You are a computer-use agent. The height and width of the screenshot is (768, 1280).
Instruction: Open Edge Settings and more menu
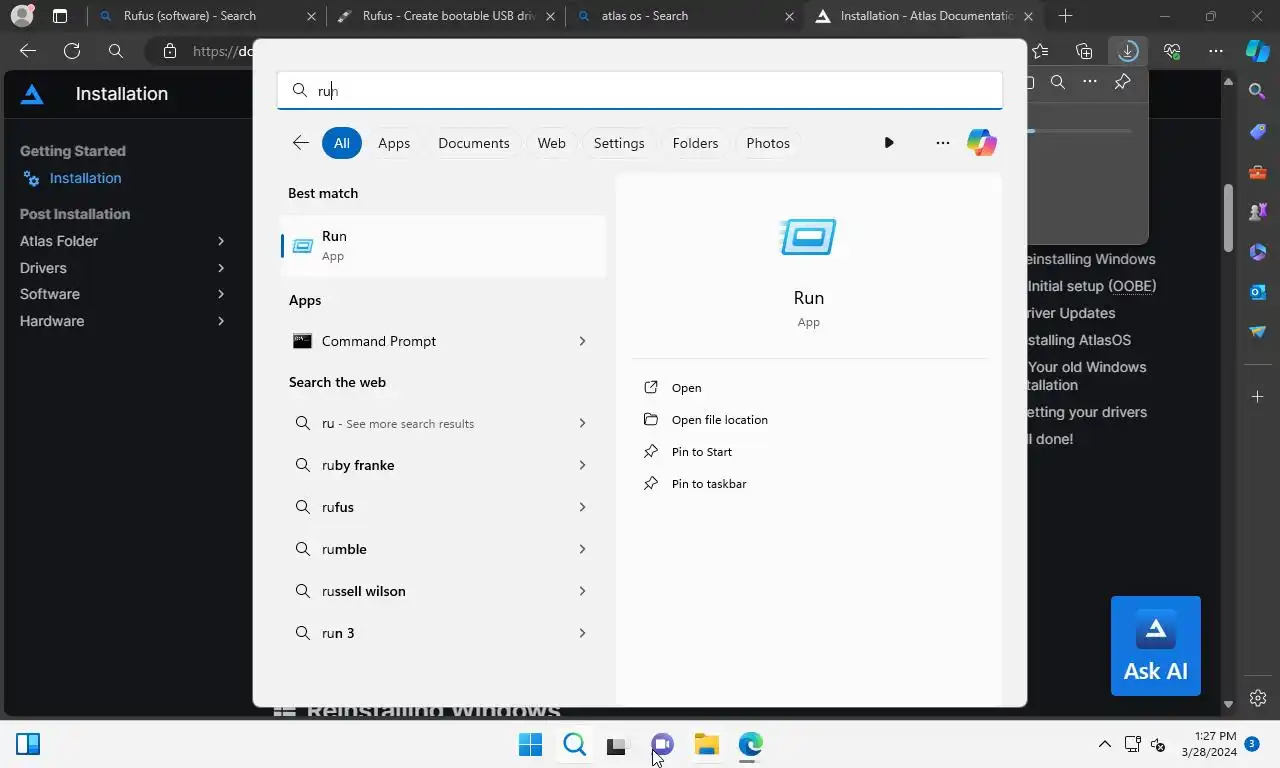1216,51
